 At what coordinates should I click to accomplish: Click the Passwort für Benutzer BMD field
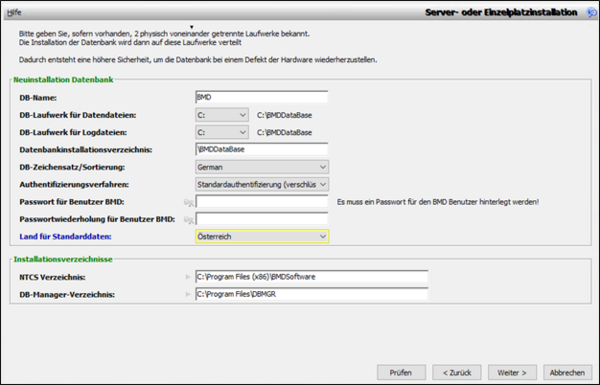coord(262,201)
